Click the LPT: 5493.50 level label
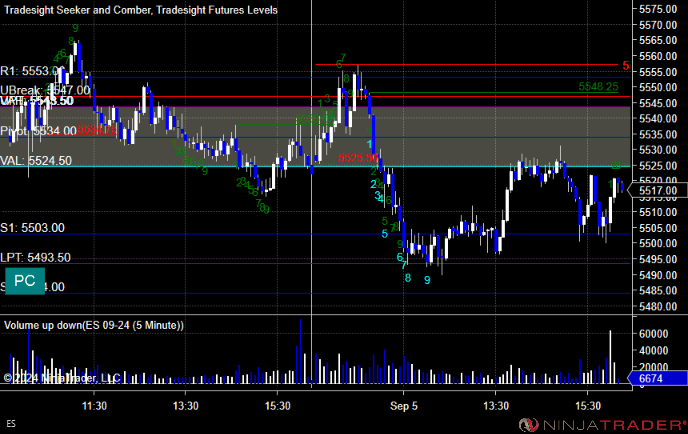Image resolution: width=688 pixels, height=434 pixels. pos(36,258)
